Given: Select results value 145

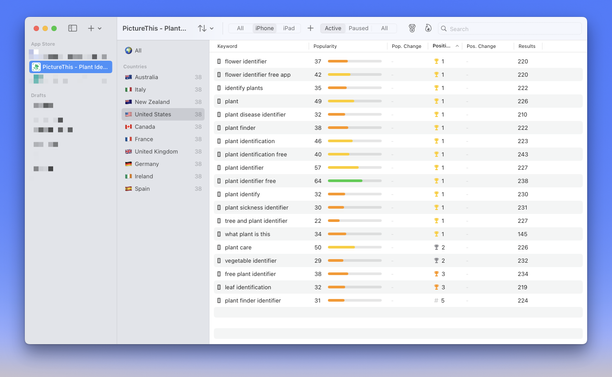Looking at the screenshot, I should tap(522, 234).
